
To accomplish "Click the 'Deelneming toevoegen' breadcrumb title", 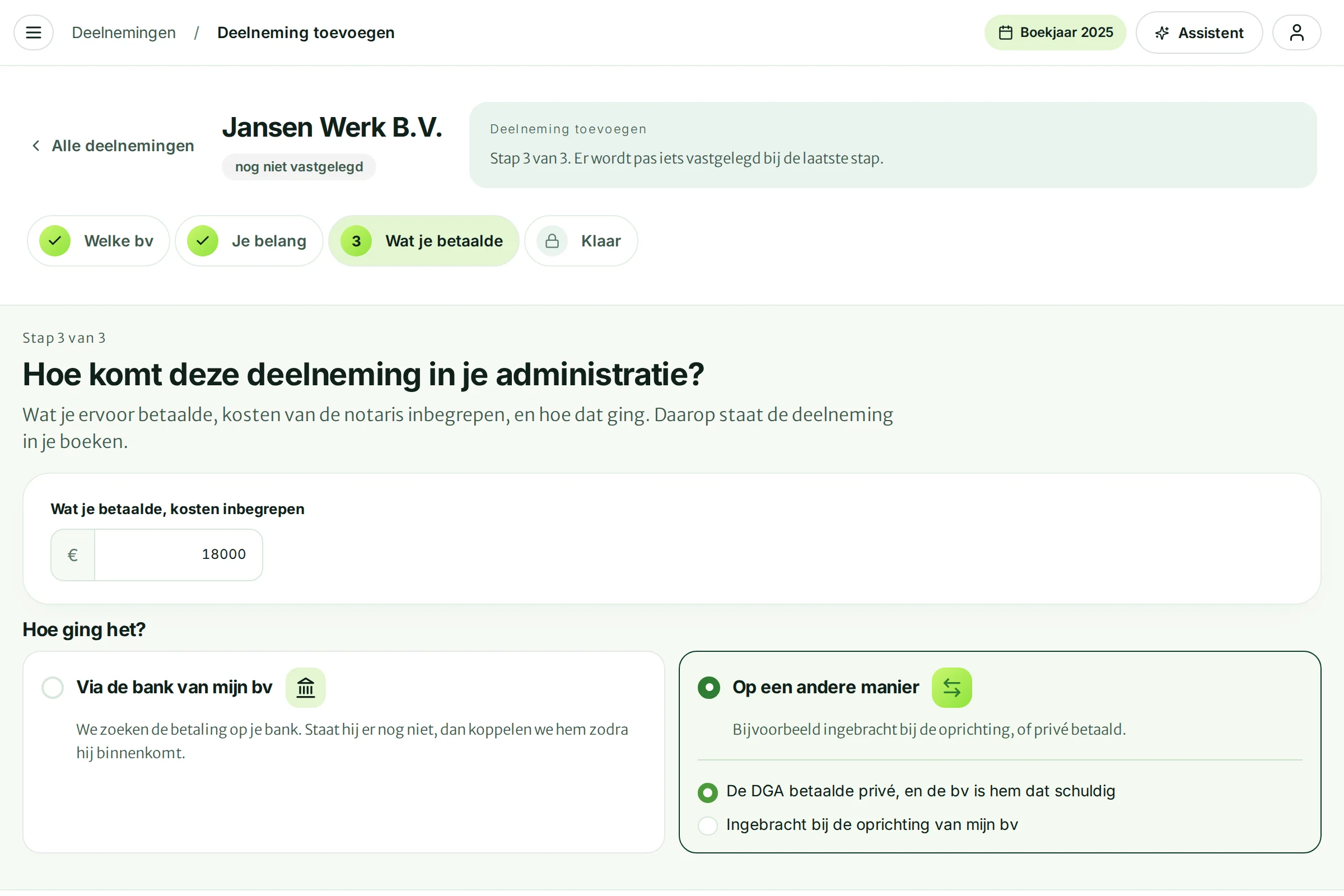I will click(306, 32).
